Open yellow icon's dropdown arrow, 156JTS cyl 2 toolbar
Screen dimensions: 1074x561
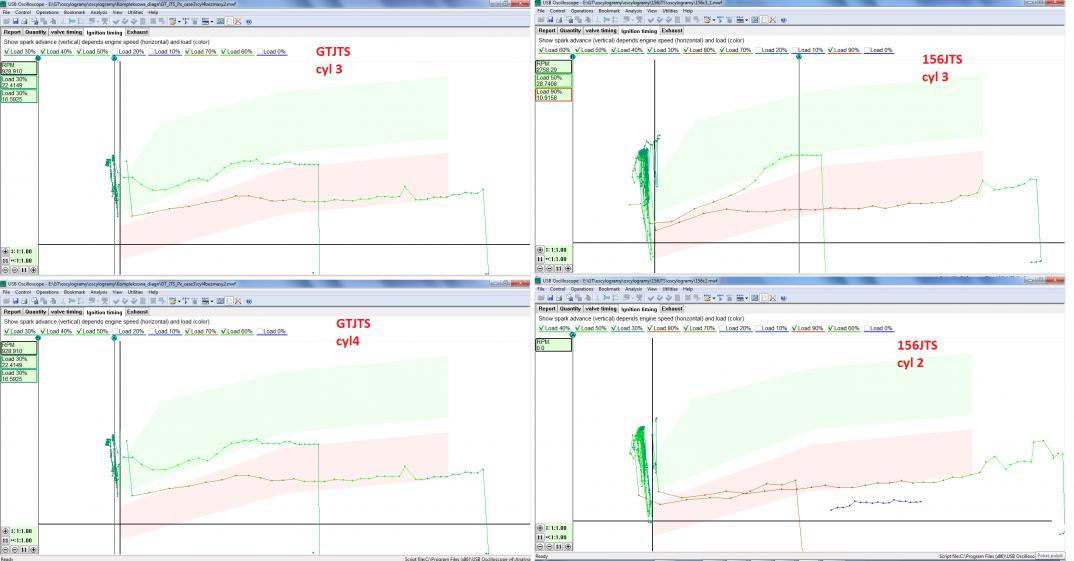(714, 298)
